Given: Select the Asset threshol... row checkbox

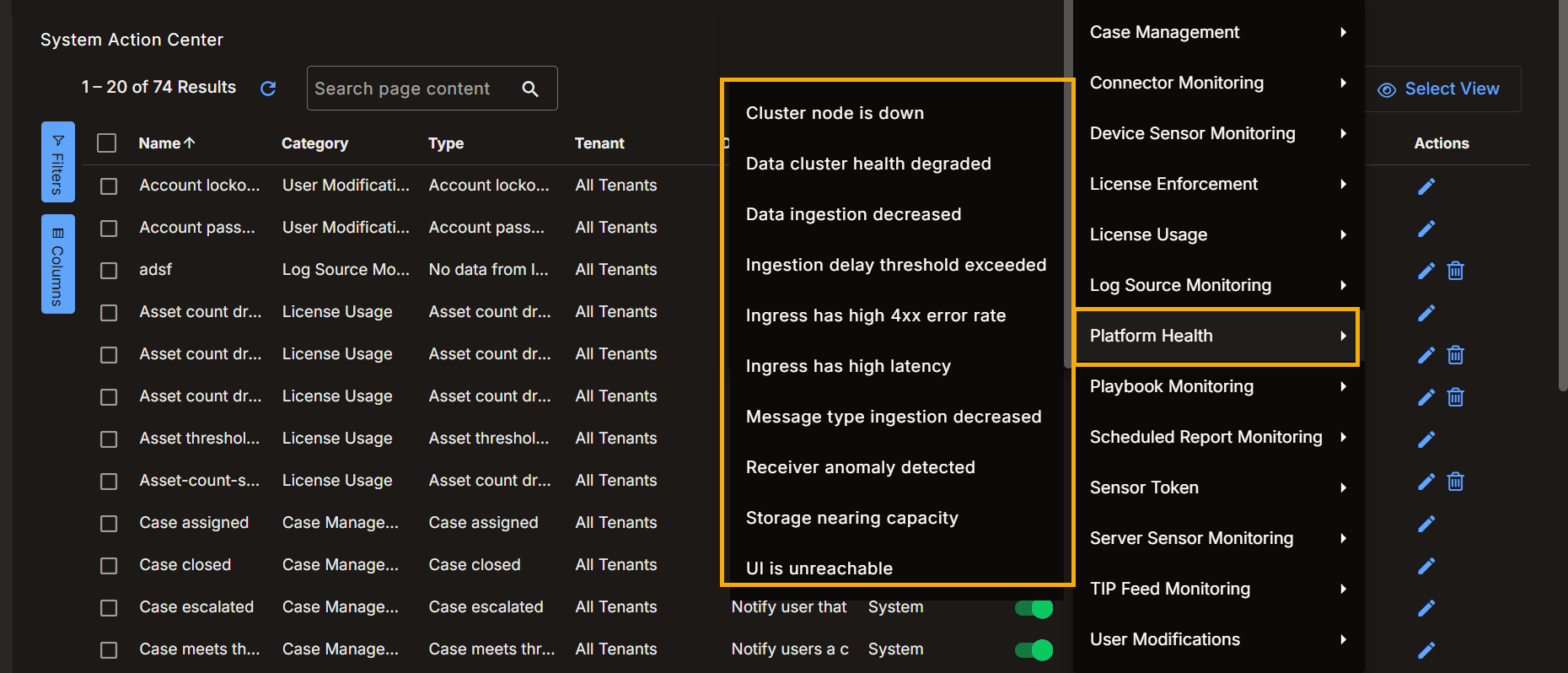Looking at the screenshot, I should pos(109,439).
